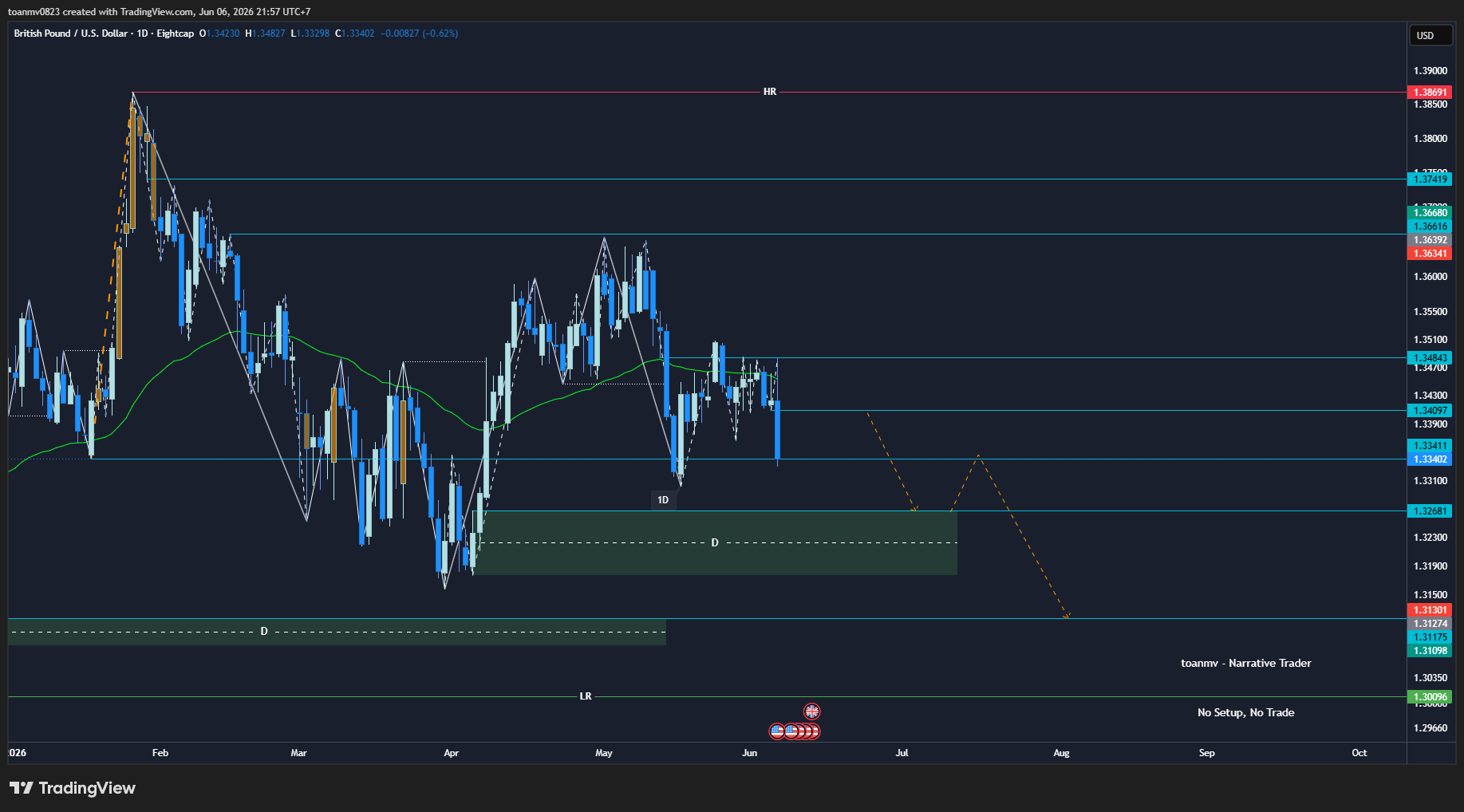Click the May label on time axis
This screenshot has height=812, width=1464.
[604, 753]
